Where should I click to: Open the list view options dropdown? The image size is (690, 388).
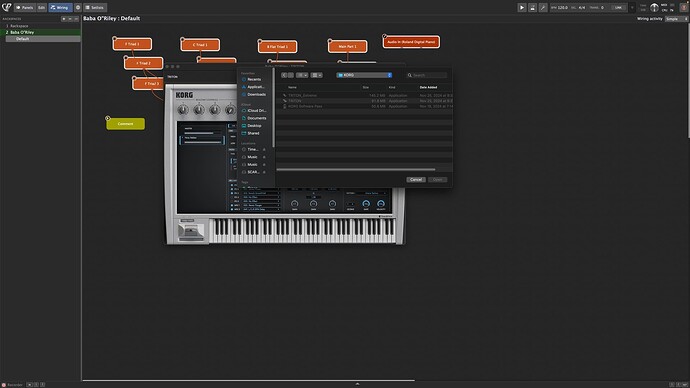click(302, 75)
